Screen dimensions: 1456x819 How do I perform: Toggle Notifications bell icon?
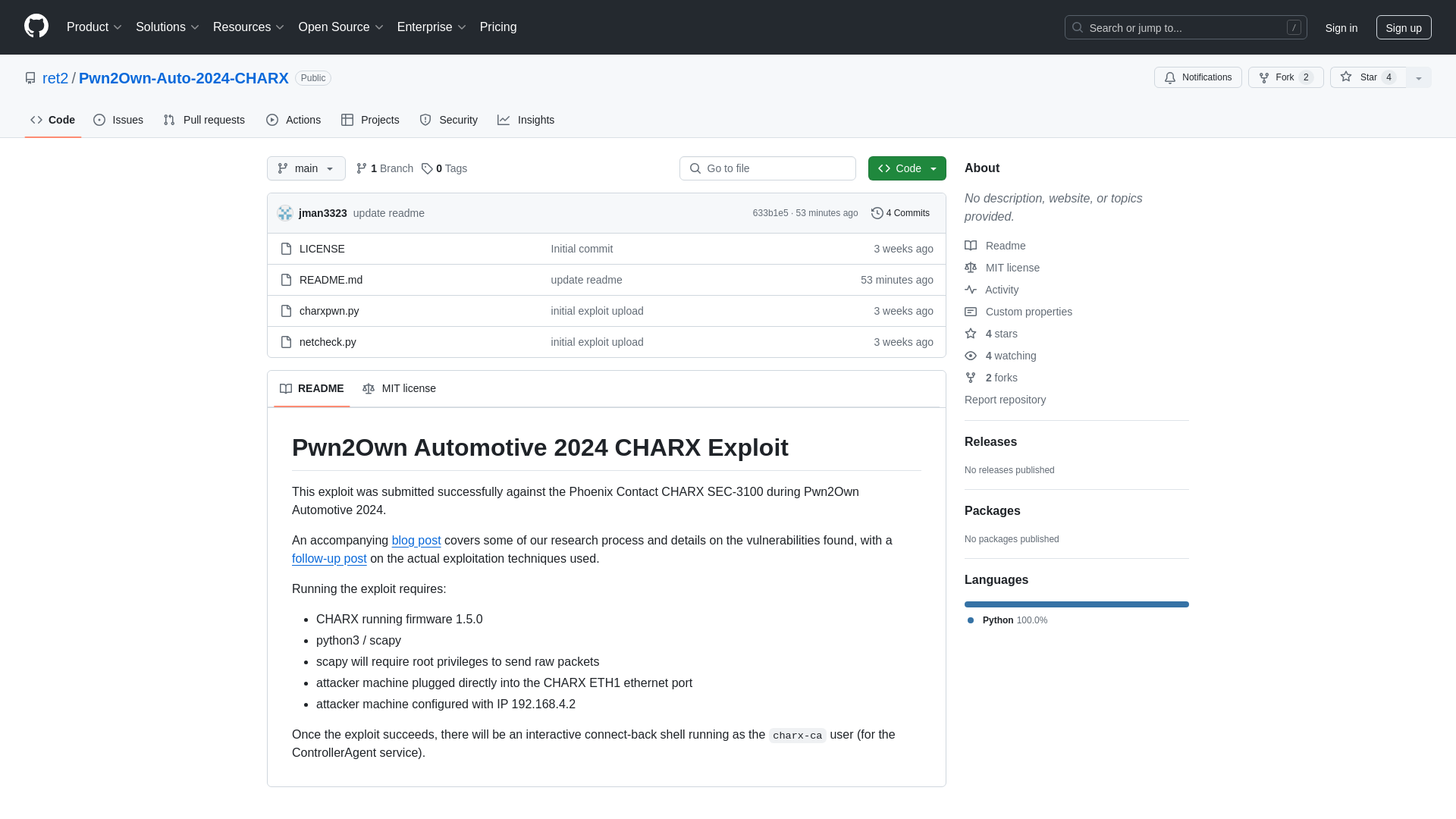pyautogui.click(x=1171, y=77)
